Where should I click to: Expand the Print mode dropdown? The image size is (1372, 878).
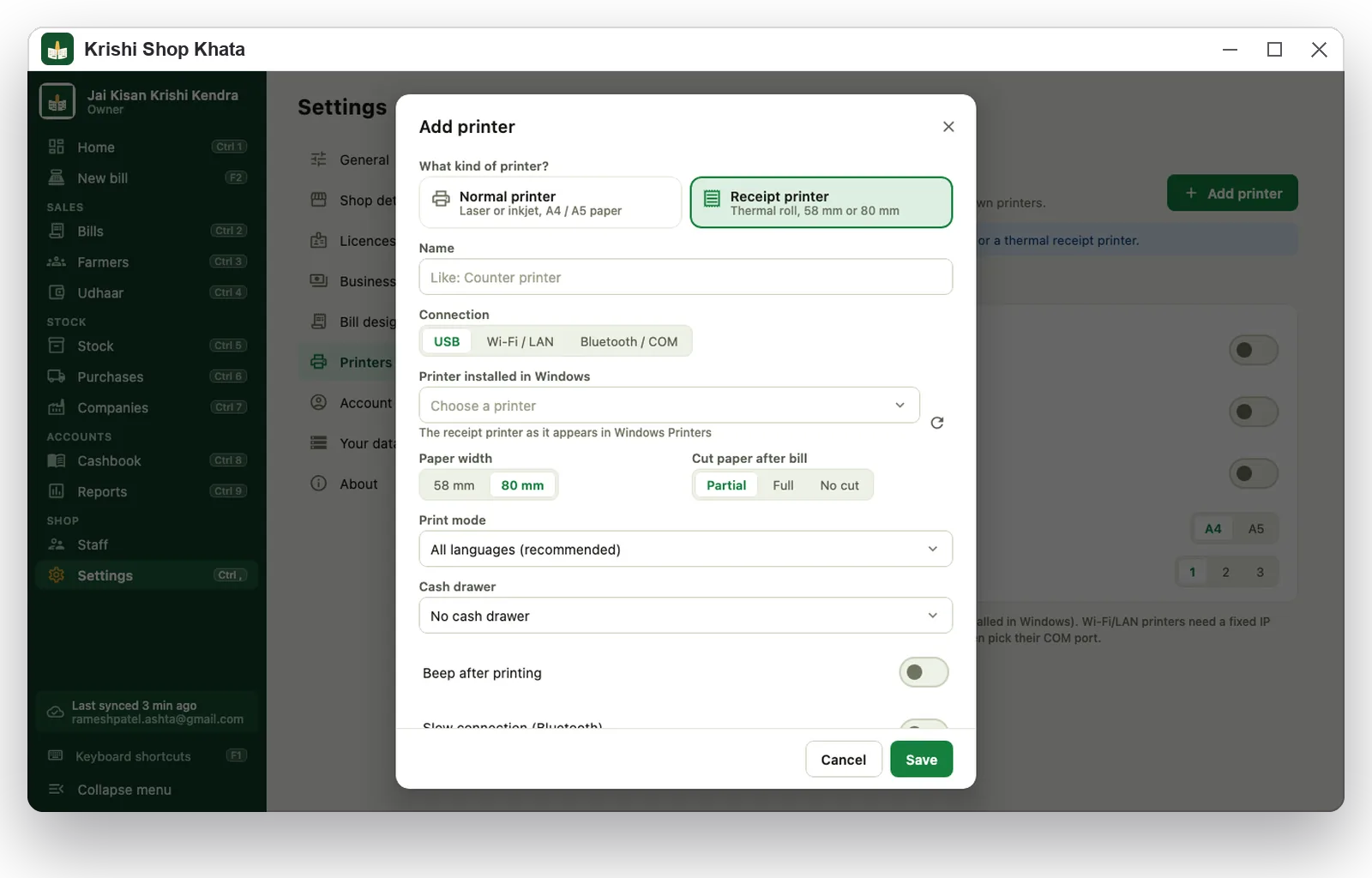[x=686, y=549]
